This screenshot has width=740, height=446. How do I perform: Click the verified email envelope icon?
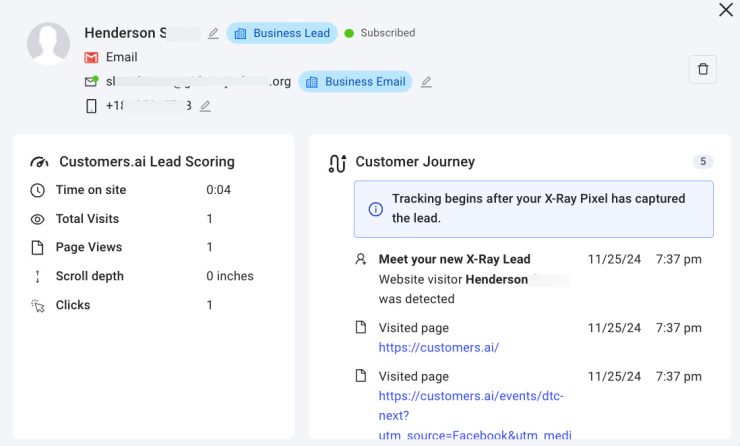91,81
